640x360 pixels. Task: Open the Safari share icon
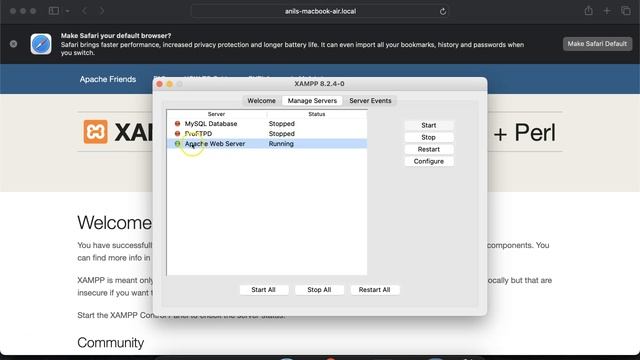(x=588, y=11)
